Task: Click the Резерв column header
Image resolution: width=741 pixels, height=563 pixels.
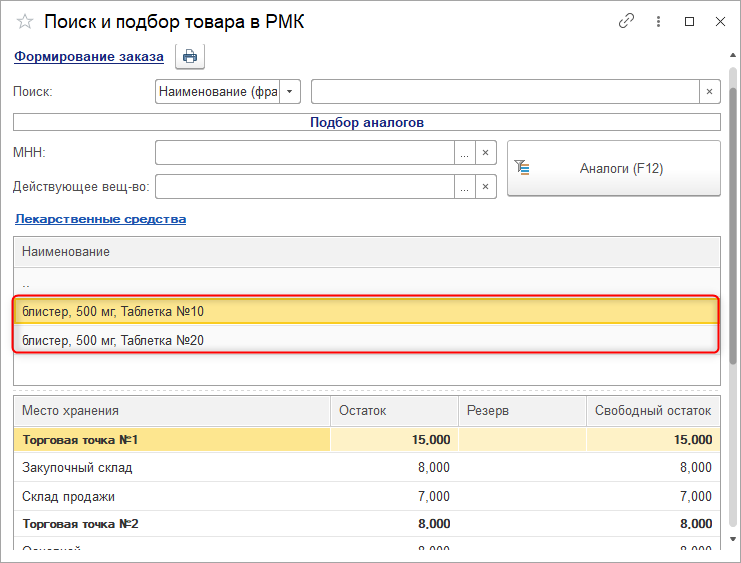Action: pyautogui.click(x=523, y=411)
